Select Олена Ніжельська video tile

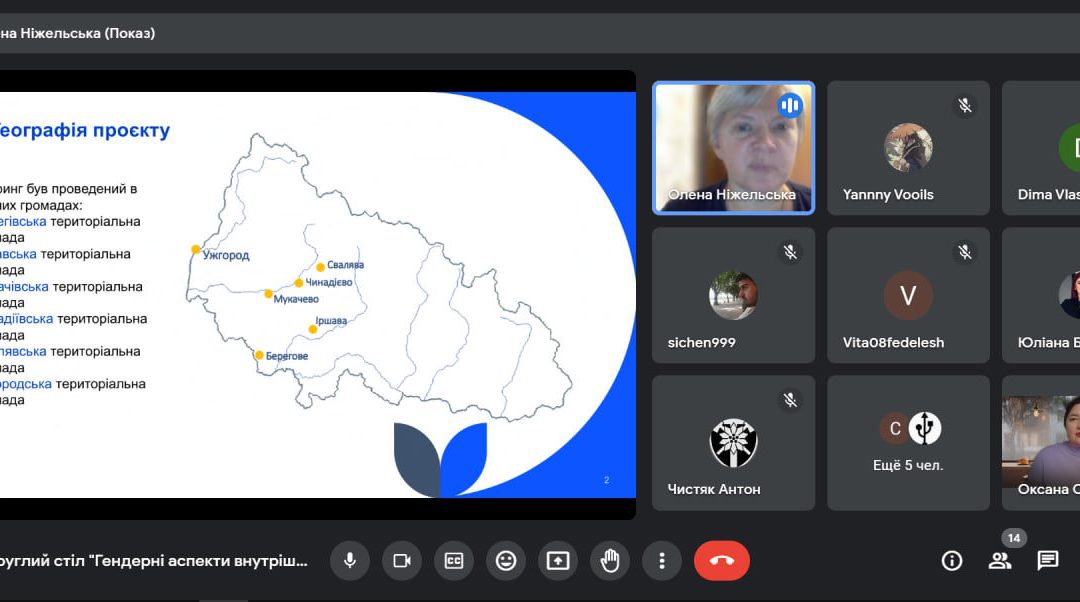tap(734, 148)
